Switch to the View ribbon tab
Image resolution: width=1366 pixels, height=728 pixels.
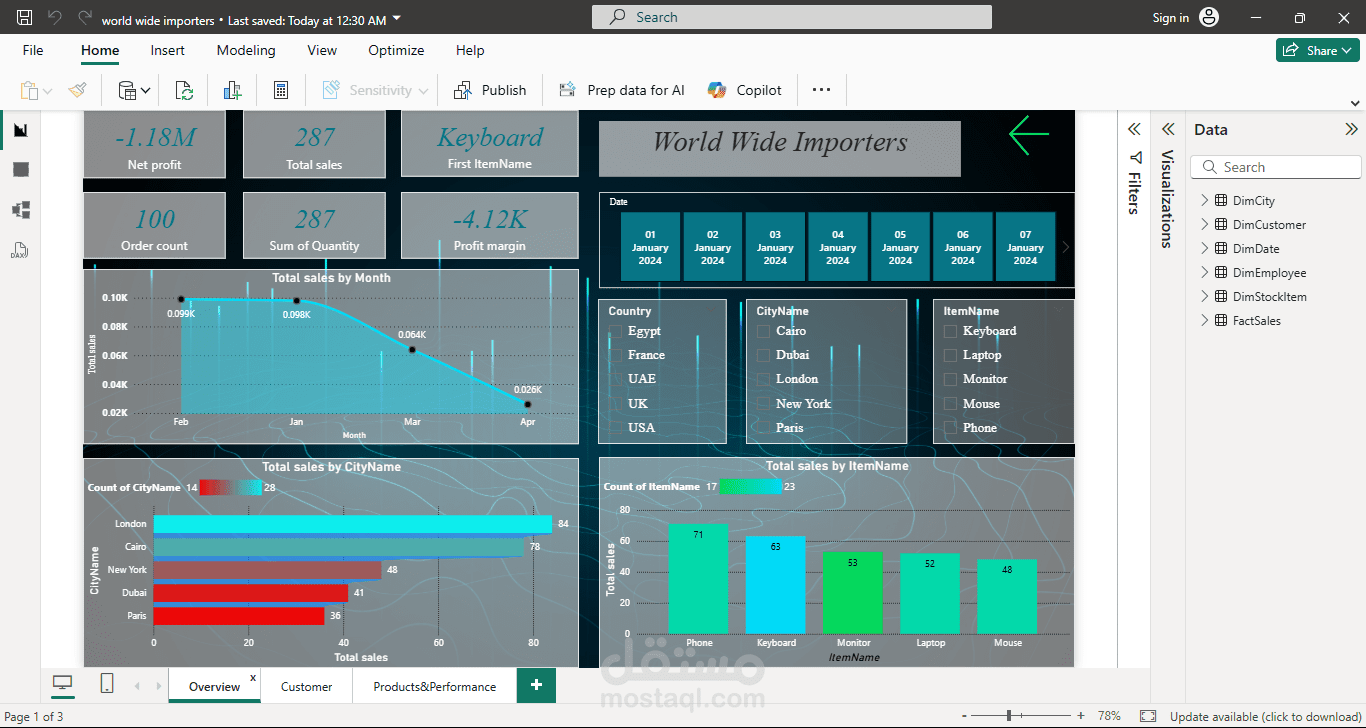coord(322,50)
